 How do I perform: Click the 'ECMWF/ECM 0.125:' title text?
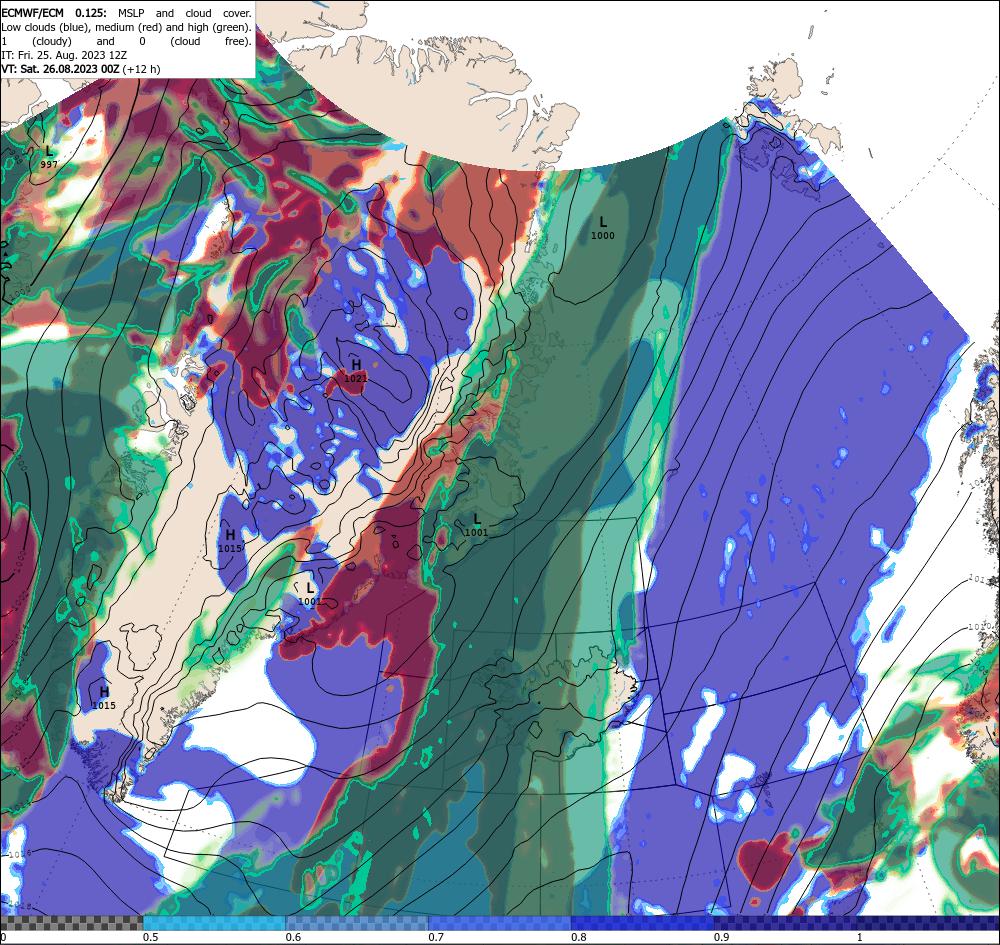pos(54,13)
